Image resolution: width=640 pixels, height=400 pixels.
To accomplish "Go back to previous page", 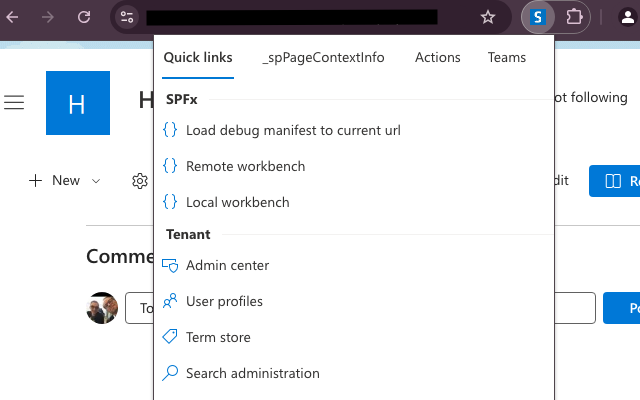I will (x=14, y=17).
